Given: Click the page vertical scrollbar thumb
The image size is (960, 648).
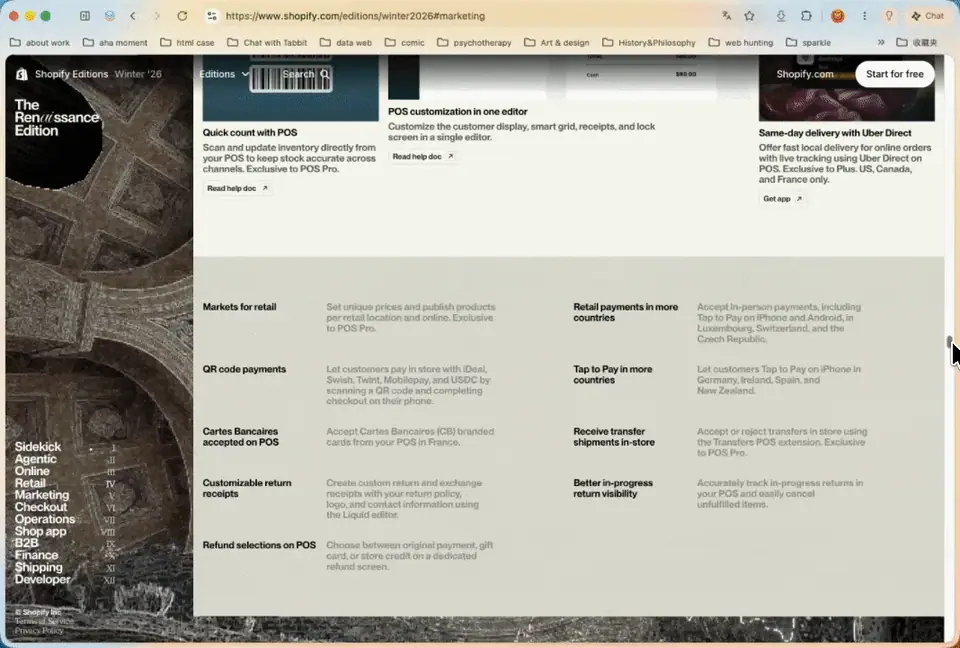Looking at the screenshot, I should [950, 341].
